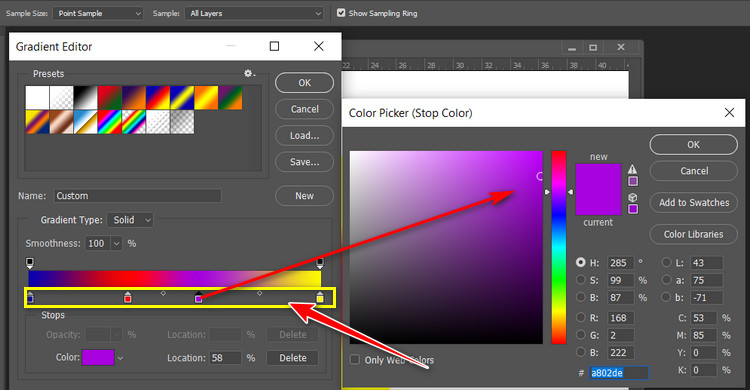Click OK in the Color Picker
Image resolution: width=750 pixels, height=390 pixels.
coord(694,145)
